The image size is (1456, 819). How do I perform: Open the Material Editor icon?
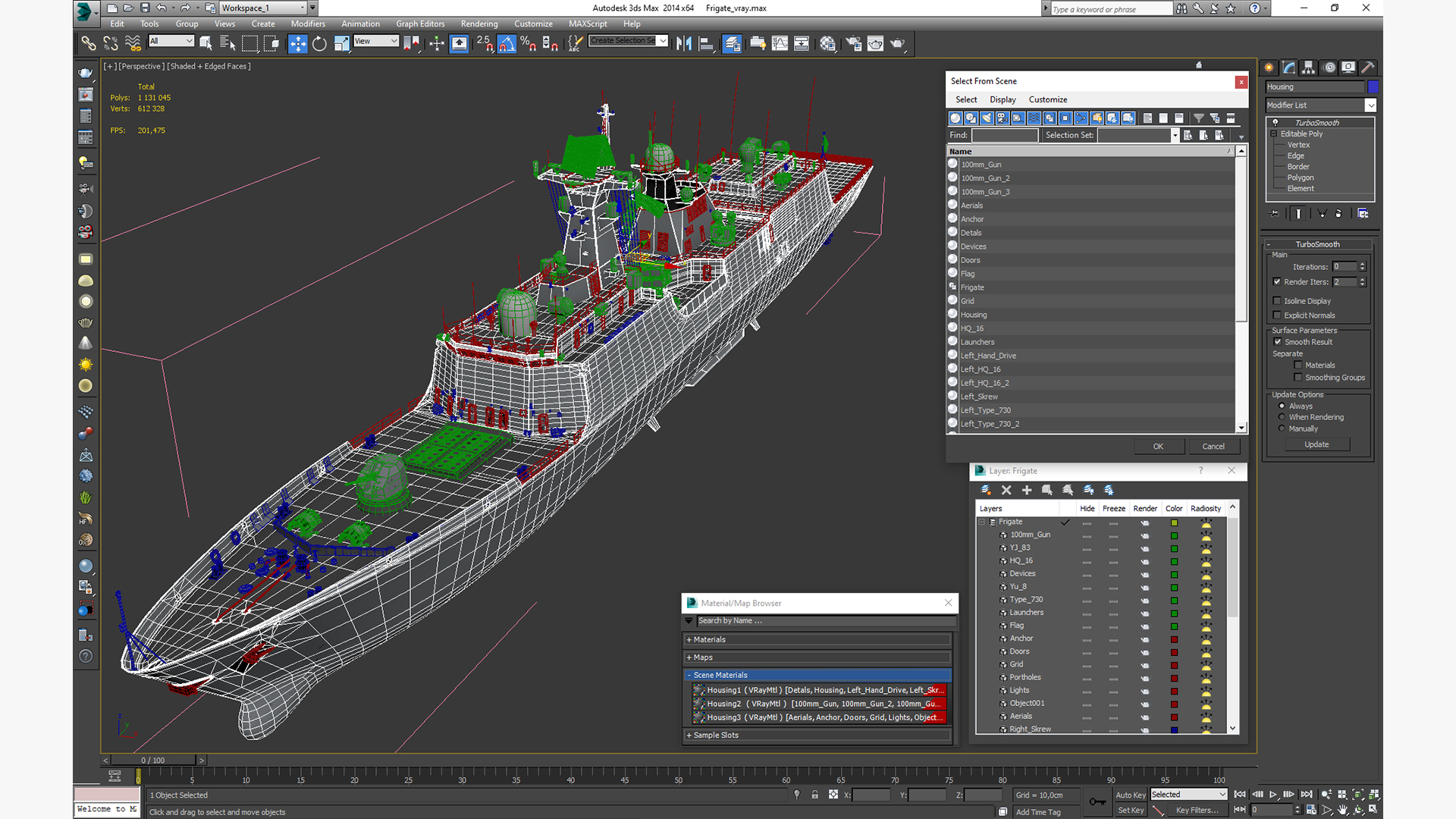tap(827, 44)
